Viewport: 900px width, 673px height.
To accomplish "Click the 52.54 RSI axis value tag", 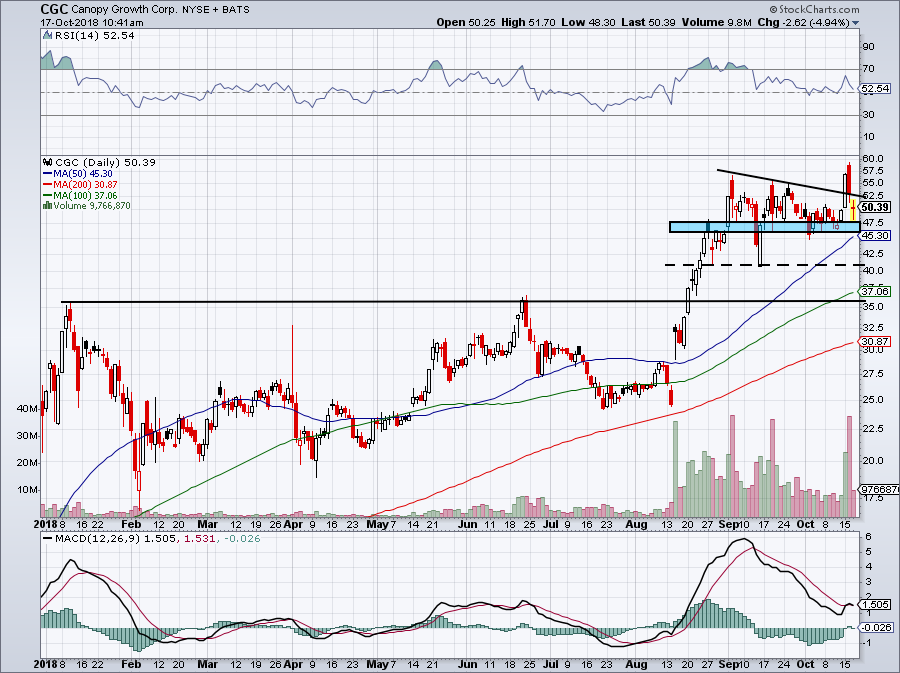I will [x=875, y=89].
